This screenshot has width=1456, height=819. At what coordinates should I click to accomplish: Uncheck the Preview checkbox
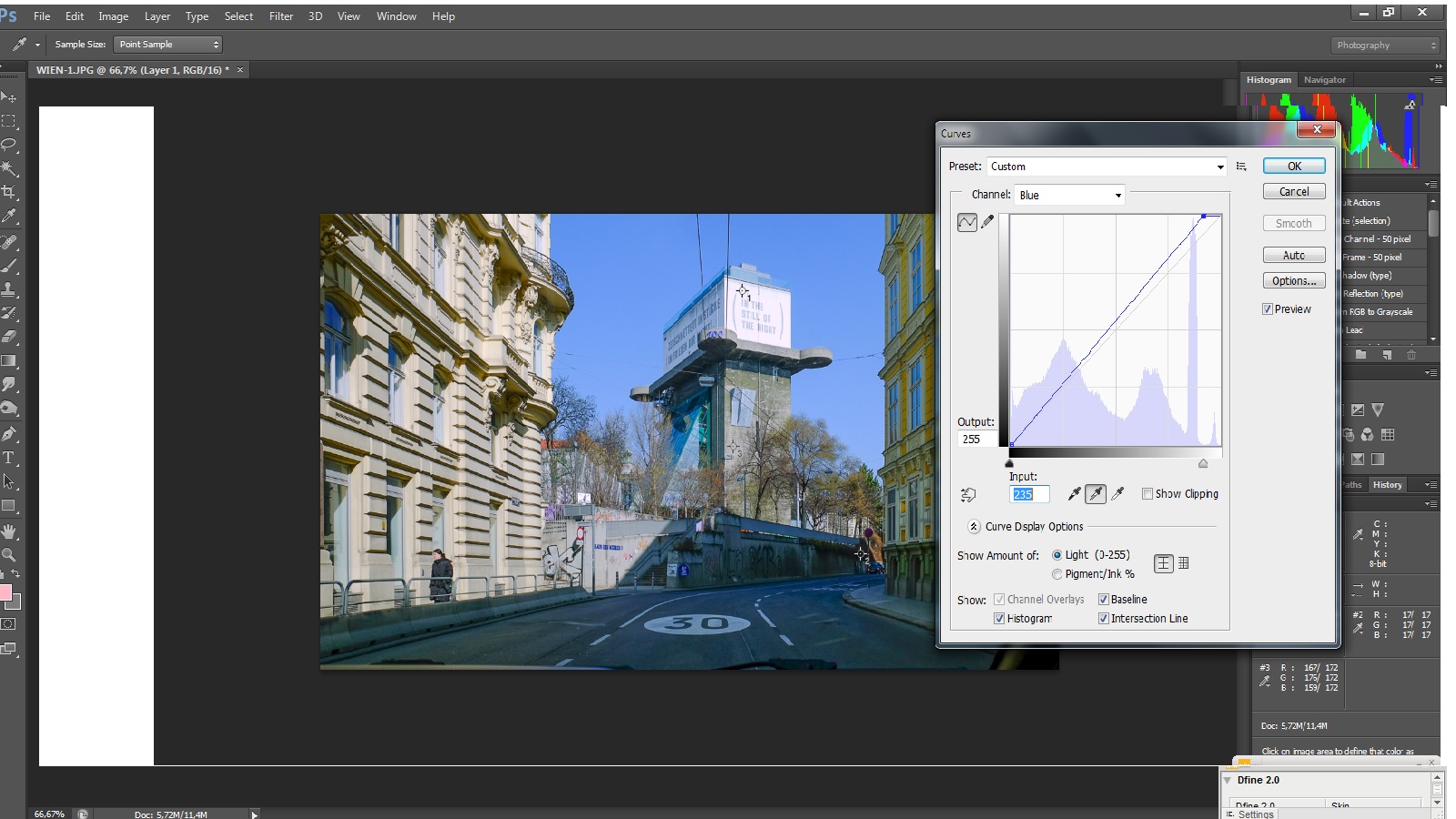[x=1268, y=309]
